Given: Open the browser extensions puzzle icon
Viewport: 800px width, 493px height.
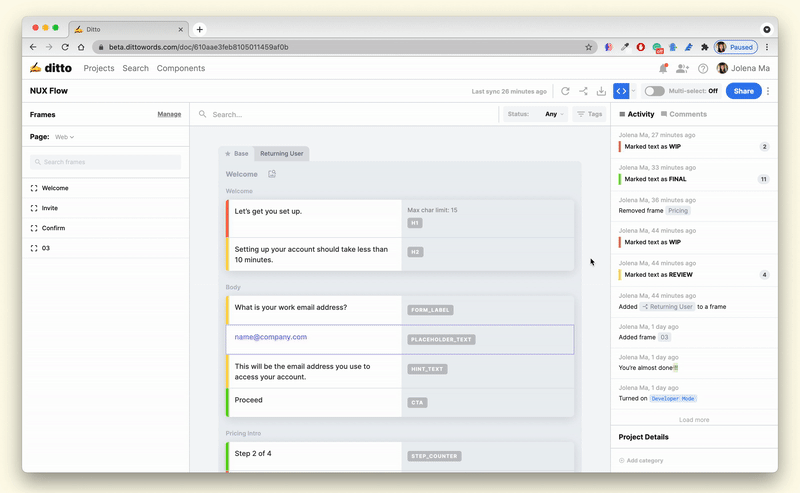Looking at the screenshot, I should 705,47.
